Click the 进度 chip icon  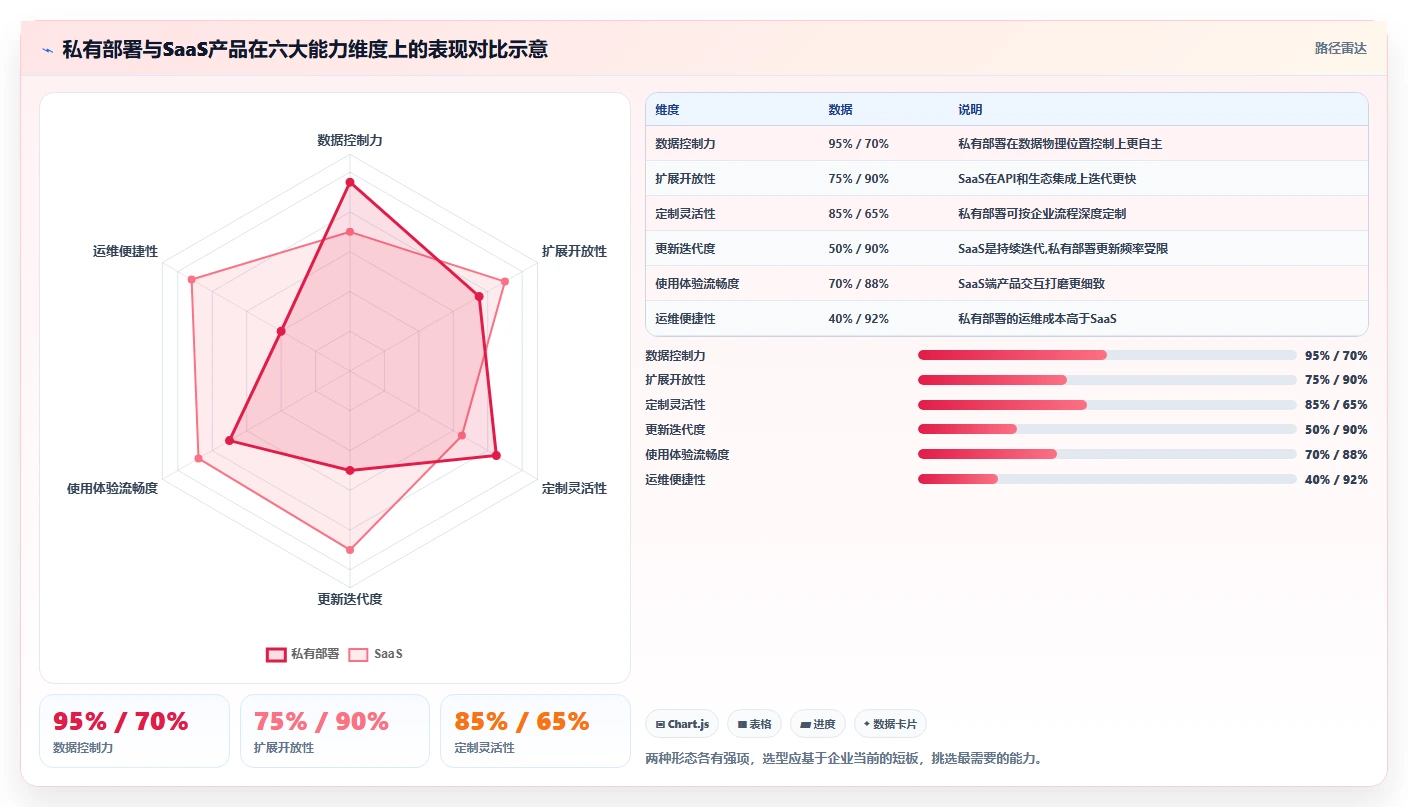(x=805, y=724)
